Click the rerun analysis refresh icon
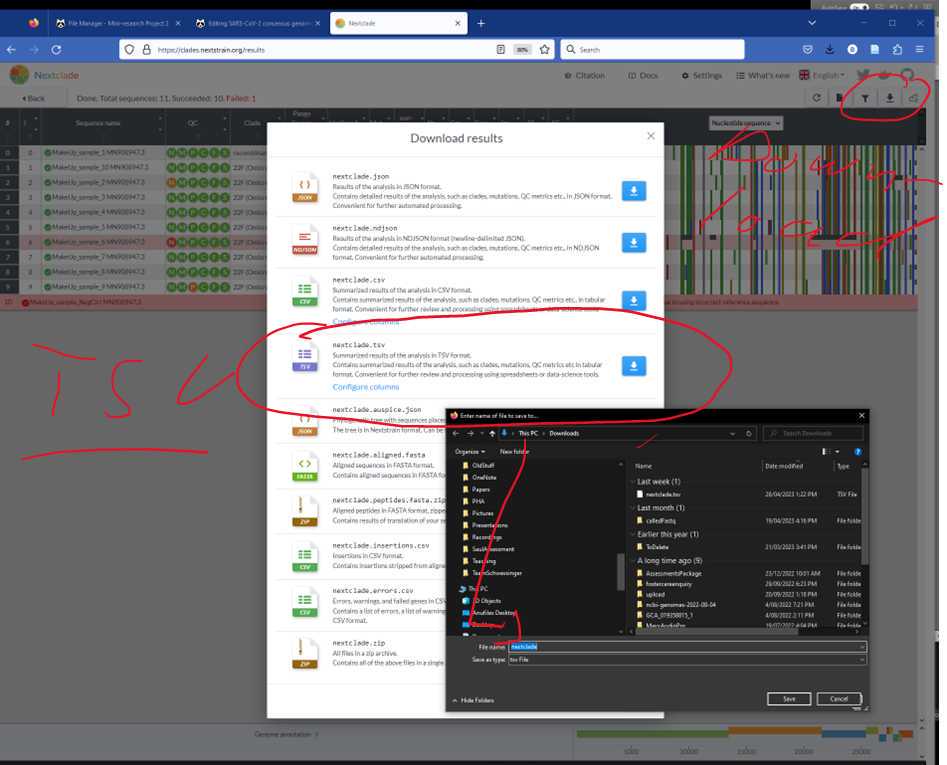Viewport: 947px width, 765px height. tap(816, 98)
